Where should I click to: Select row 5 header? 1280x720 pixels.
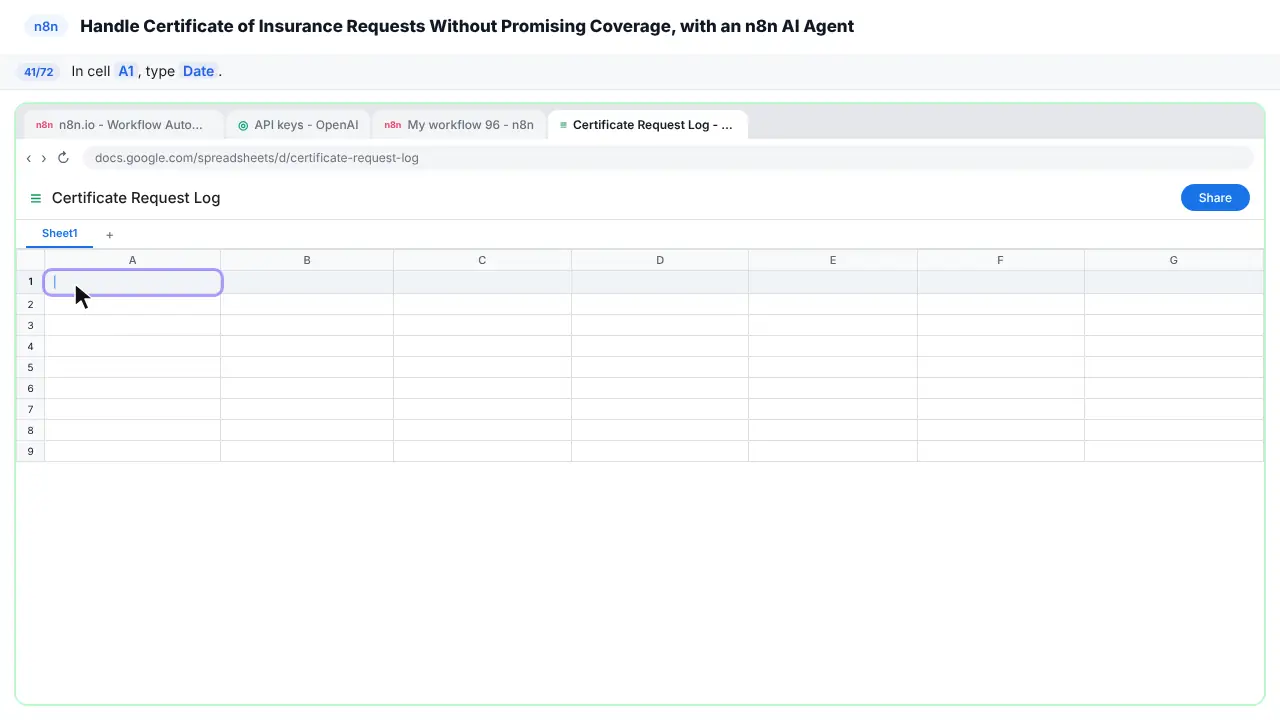coord(31,367)
